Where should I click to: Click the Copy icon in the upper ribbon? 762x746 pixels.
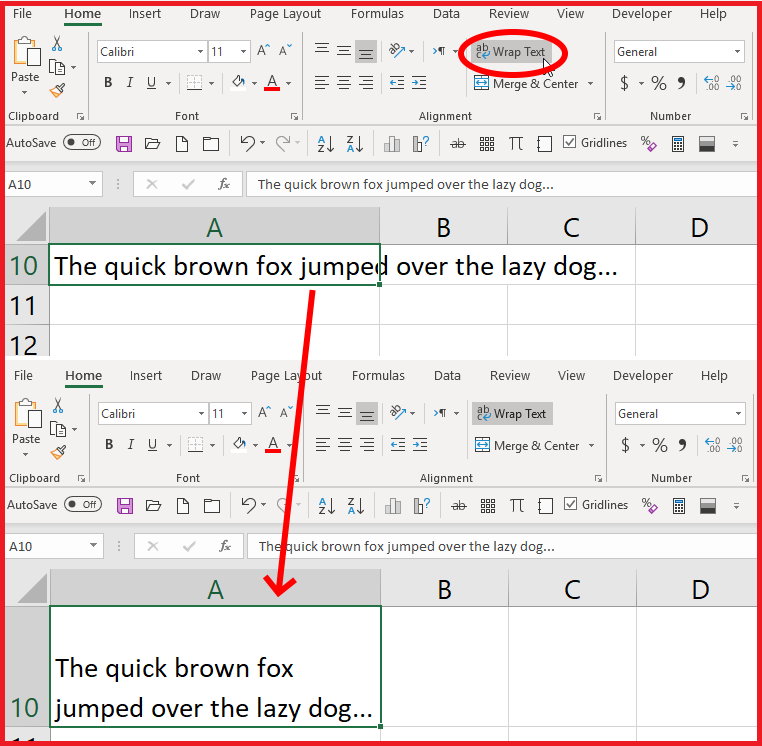[x=57, y=67]
